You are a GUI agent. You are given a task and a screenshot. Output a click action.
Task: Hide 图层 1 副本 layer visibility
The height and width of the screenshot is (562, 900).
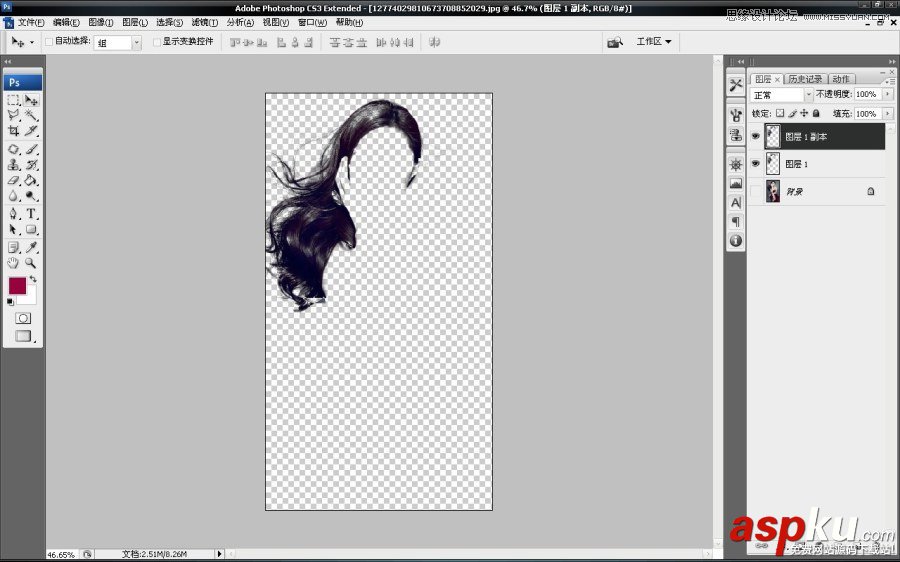pyautogui.click(x=756, y=136)
